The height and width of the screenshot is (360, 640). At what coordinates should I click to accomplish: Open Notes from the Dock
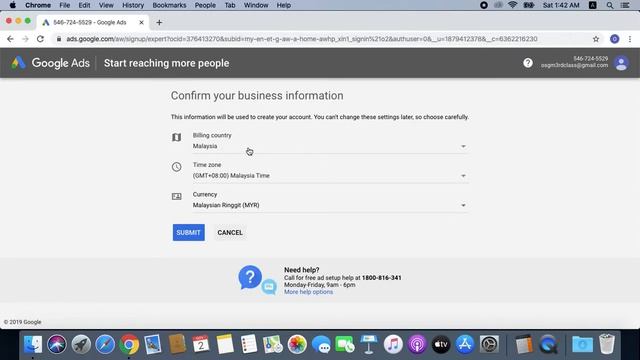pos(225,344)
